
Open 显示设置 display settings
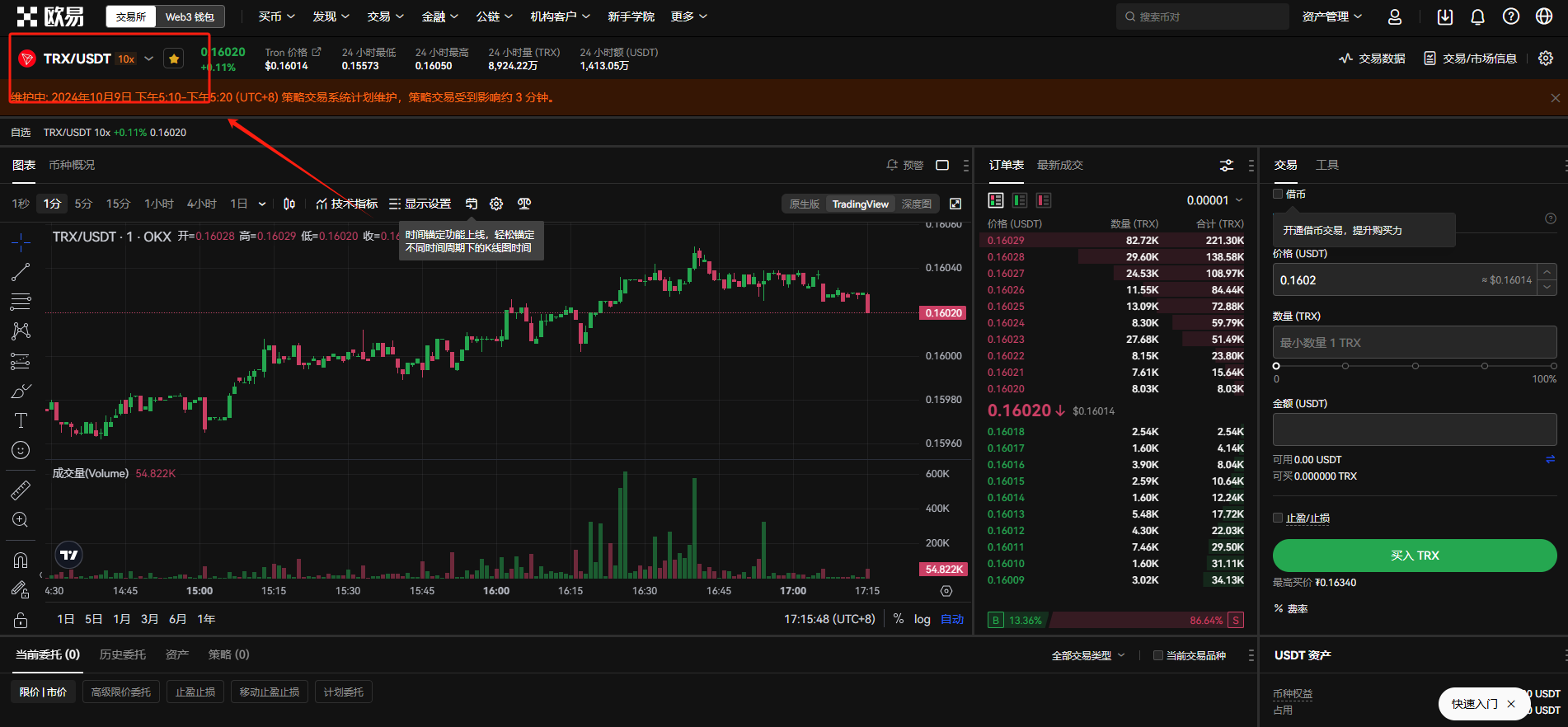[420, 204]
